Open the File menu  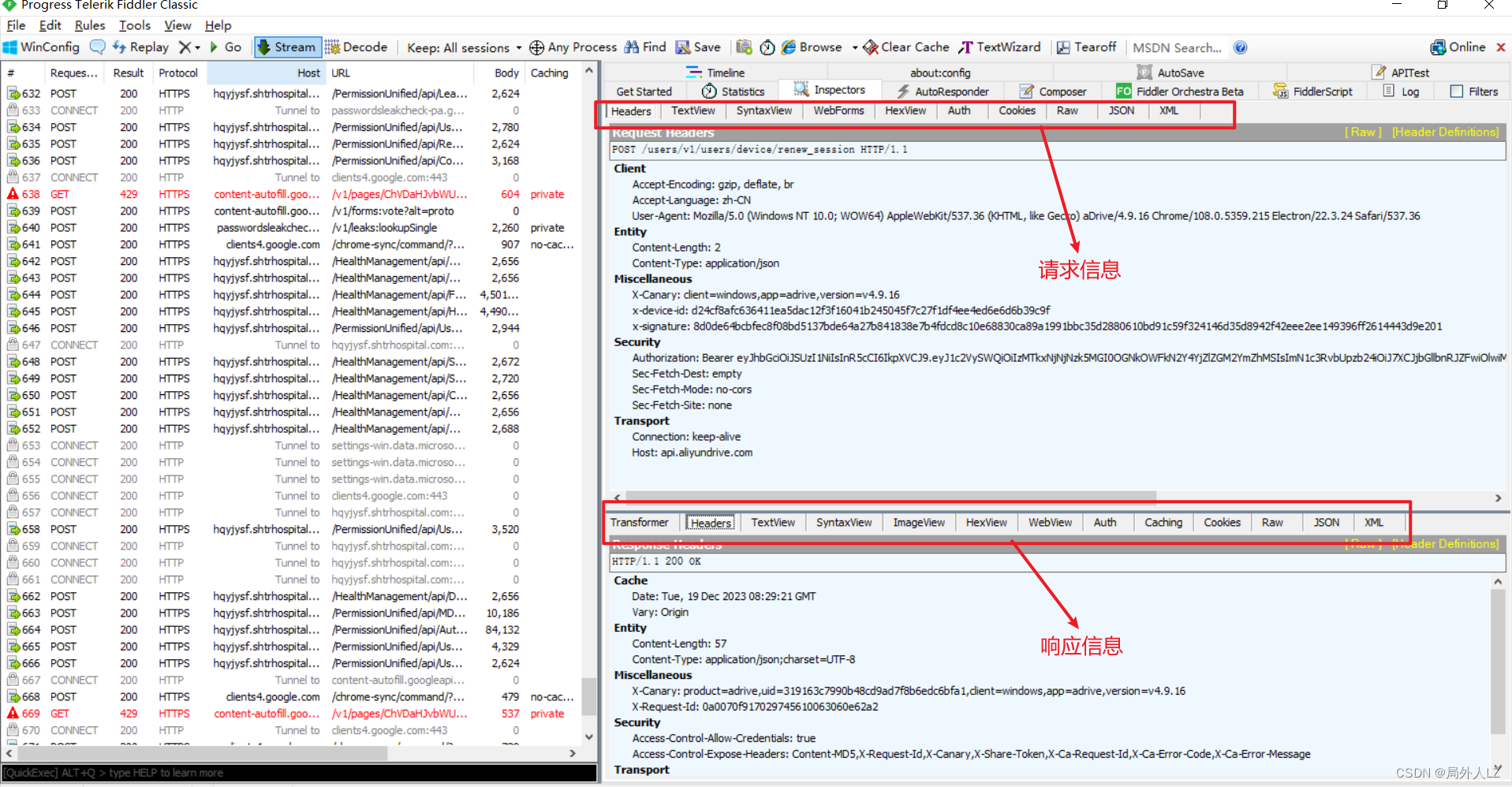pos(16,25)
